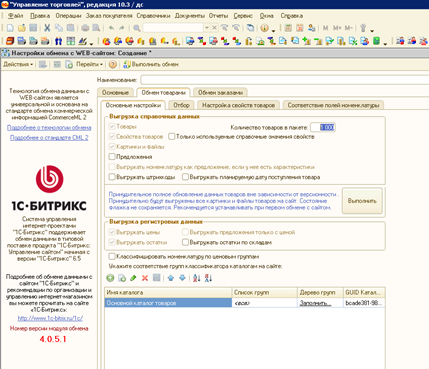Open Подробнее о стандарте CML 2 link
429x369 pixels.
[x=49, y=138]
